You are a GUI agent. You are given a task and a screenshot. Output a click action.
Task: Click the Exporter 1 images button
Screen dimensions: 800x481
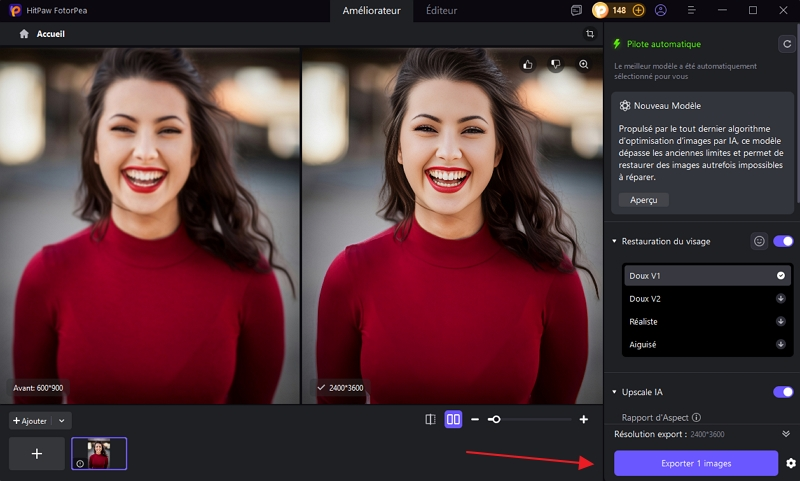pos(696,463)
